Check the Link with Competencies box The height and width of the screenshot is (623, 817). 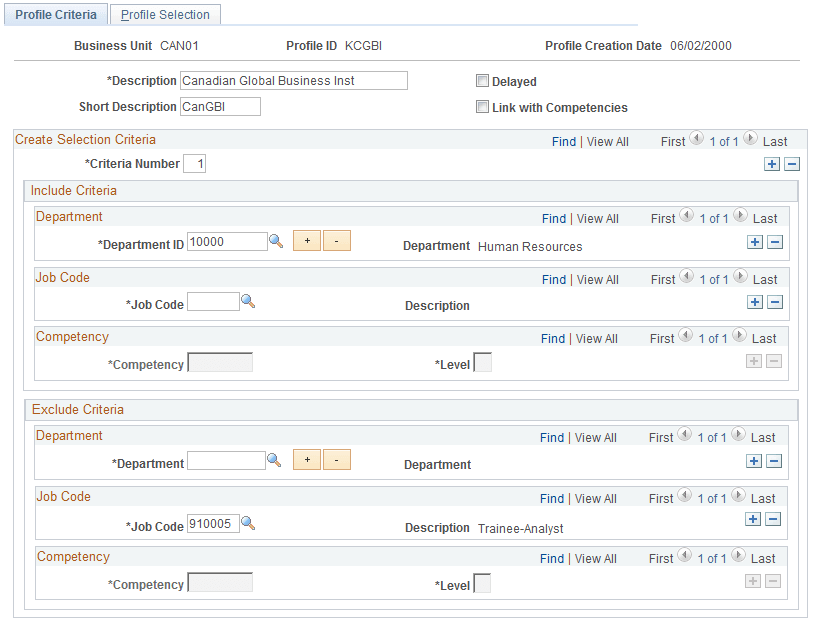482,107
